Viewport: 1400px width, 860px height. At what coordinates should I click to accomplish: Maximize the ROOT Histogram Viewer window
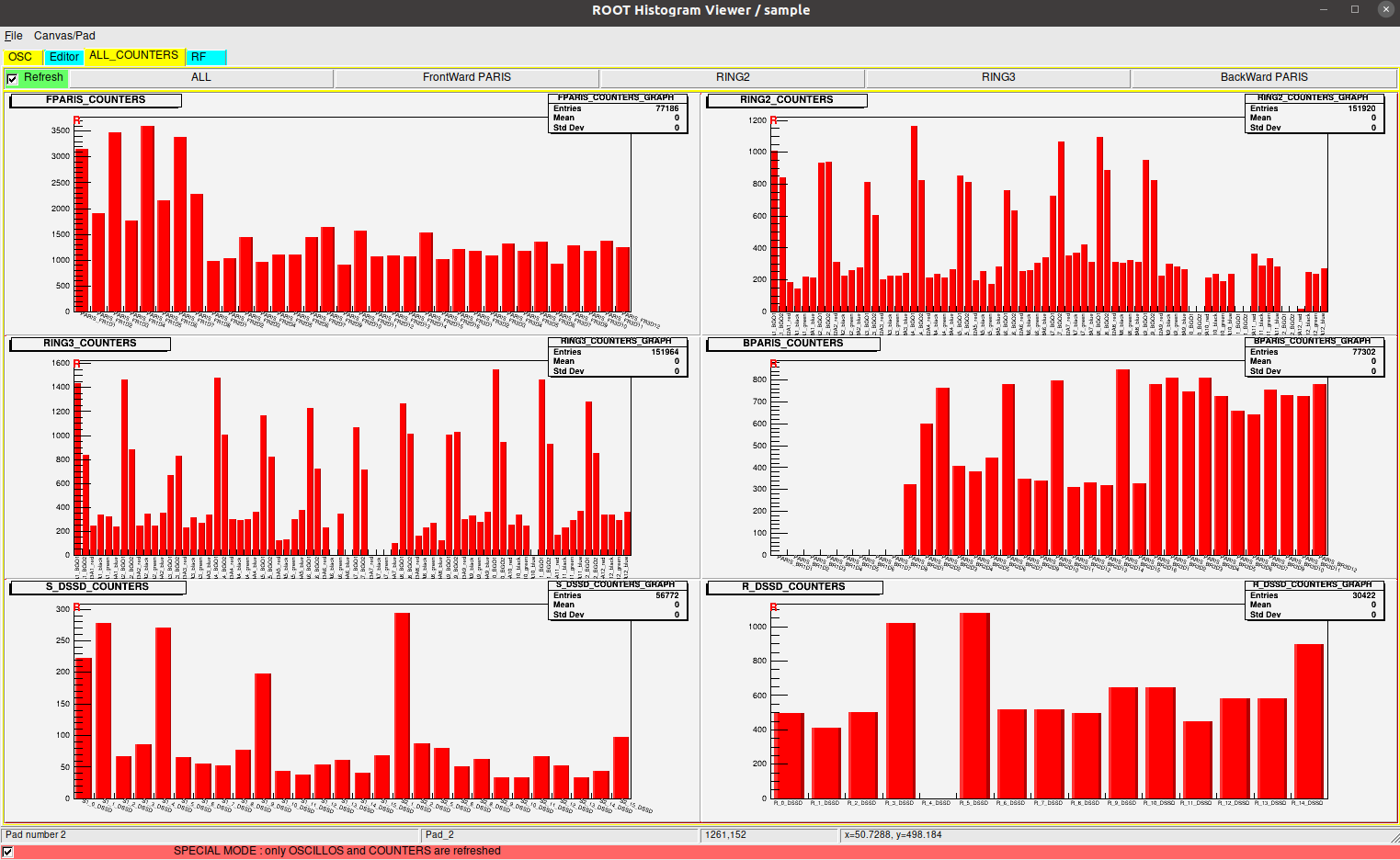click(1354, 9)
